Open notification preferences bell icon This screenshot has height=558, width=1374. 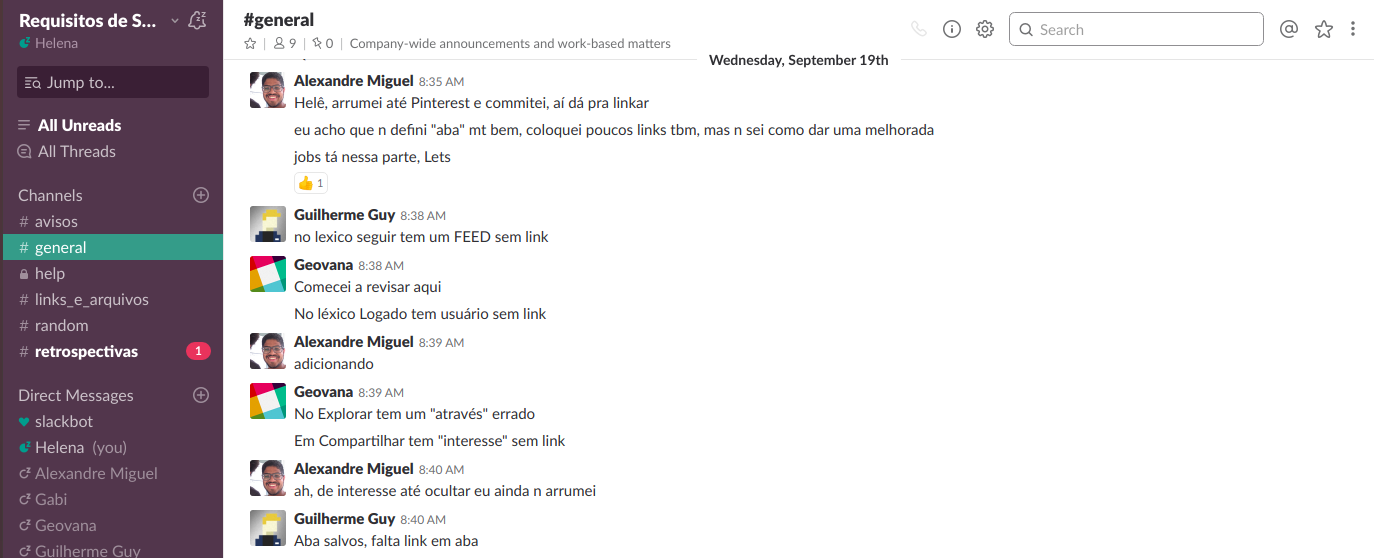[x=198, y=20]
